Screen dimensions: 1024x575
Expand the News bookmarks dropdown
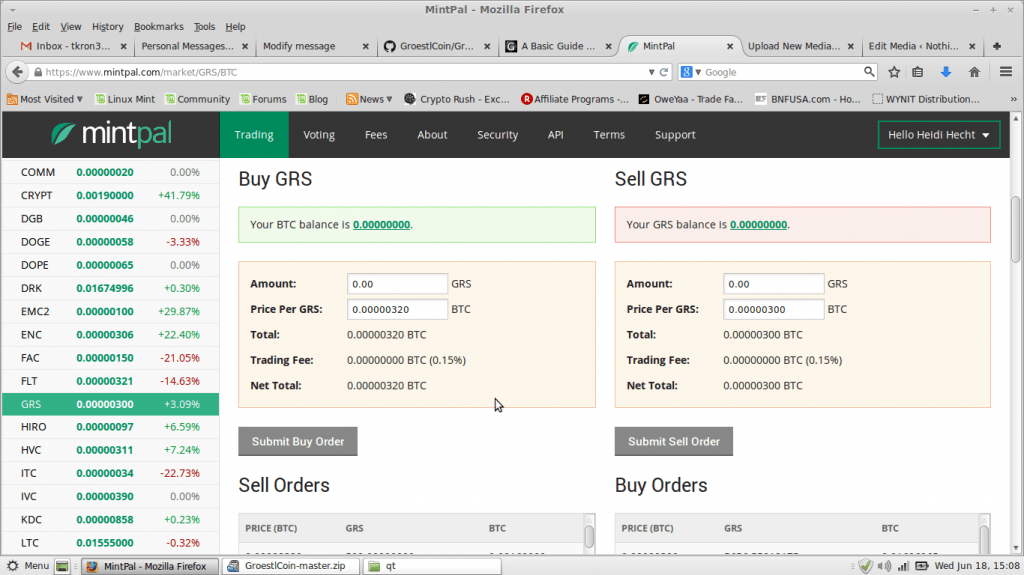click(369, 99)
